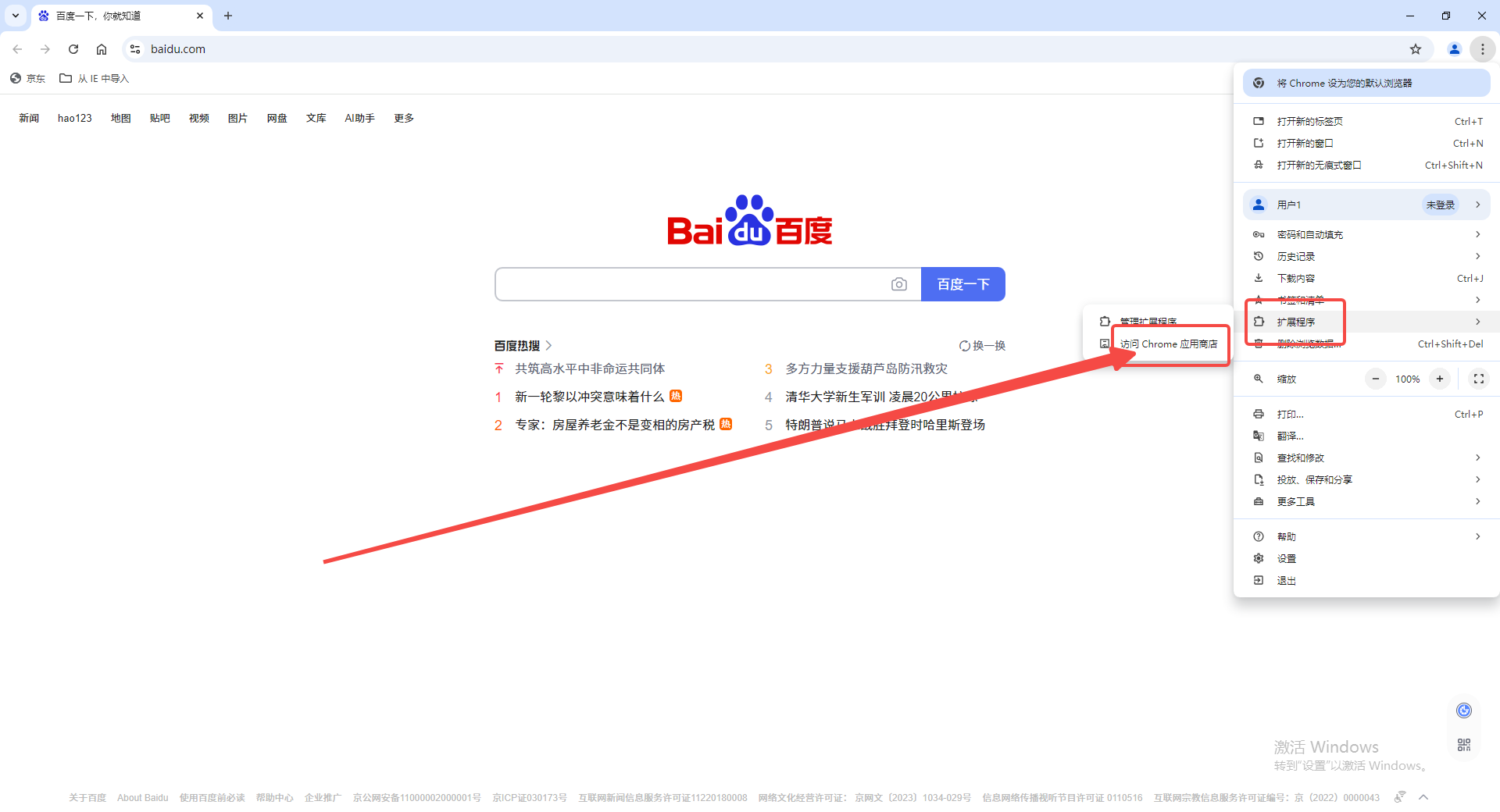The image size is (1500, 812).
Task: Open the hao123 navigation link
Action: (x=75, y=118)
